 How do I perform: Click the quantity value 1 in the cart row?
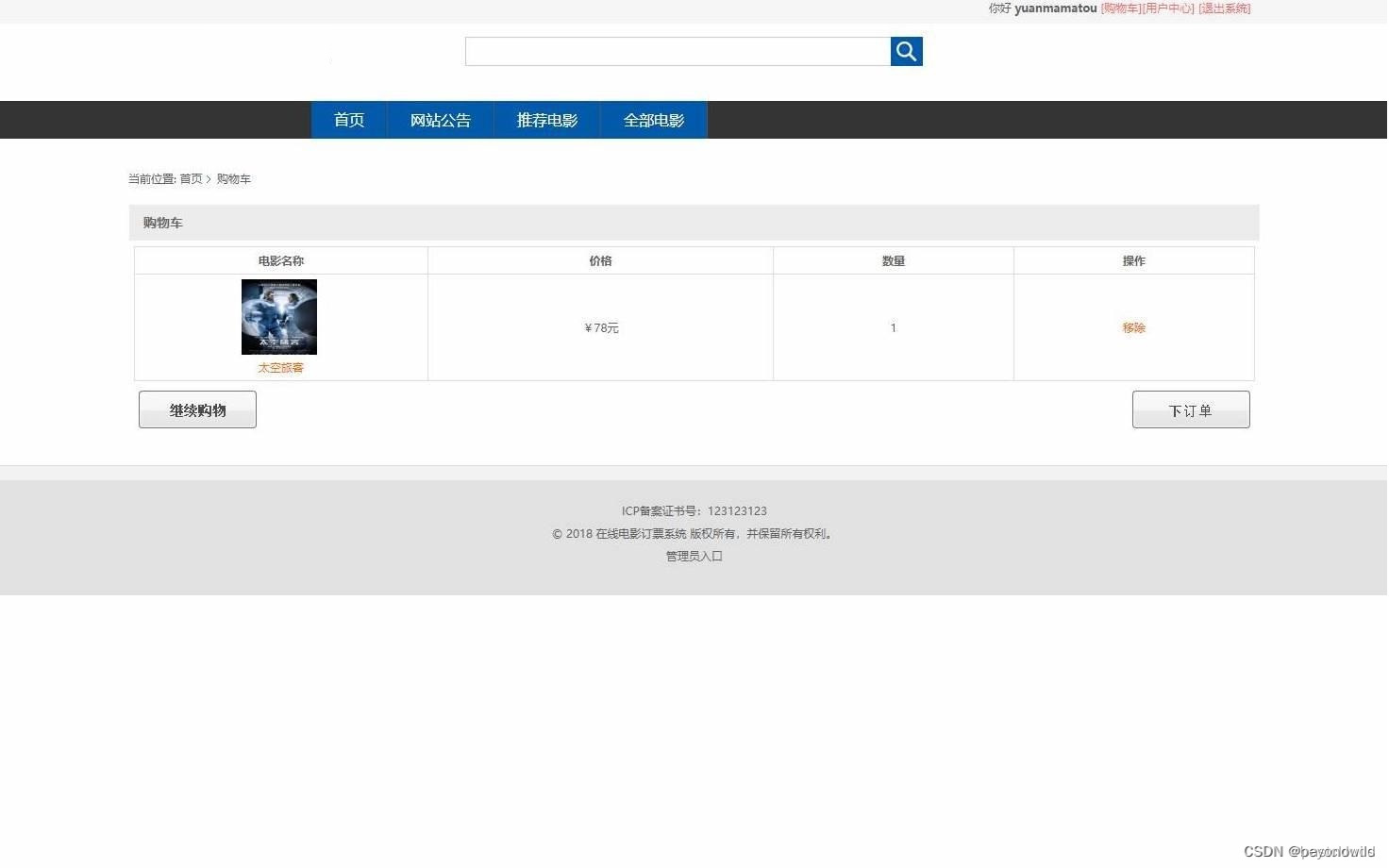894,327
